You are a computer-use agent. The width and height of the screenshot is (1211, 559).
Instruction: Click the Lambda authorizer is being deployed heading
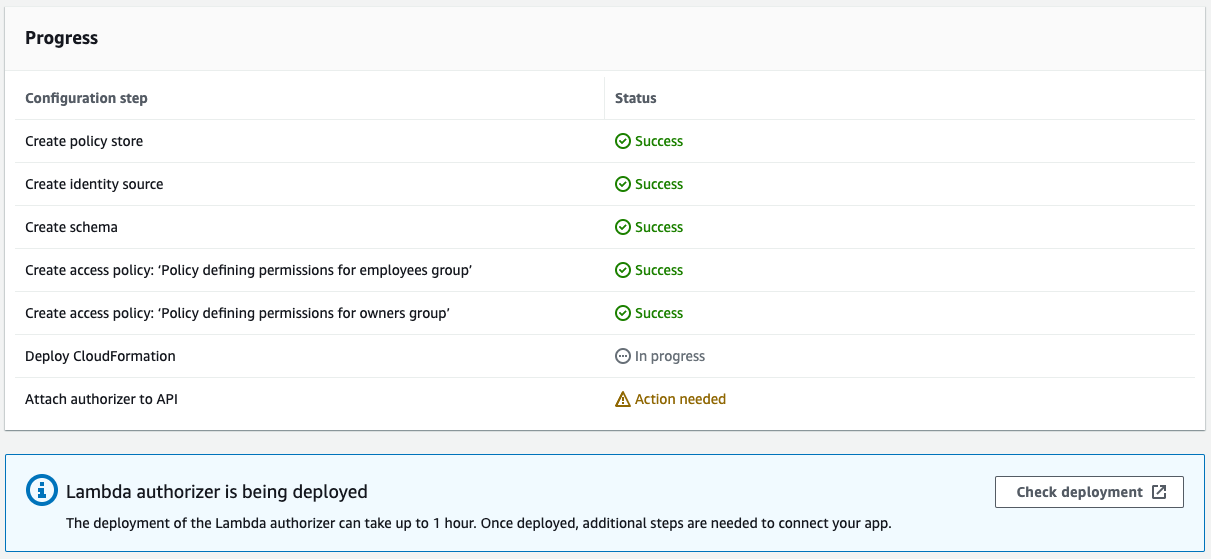217,491
